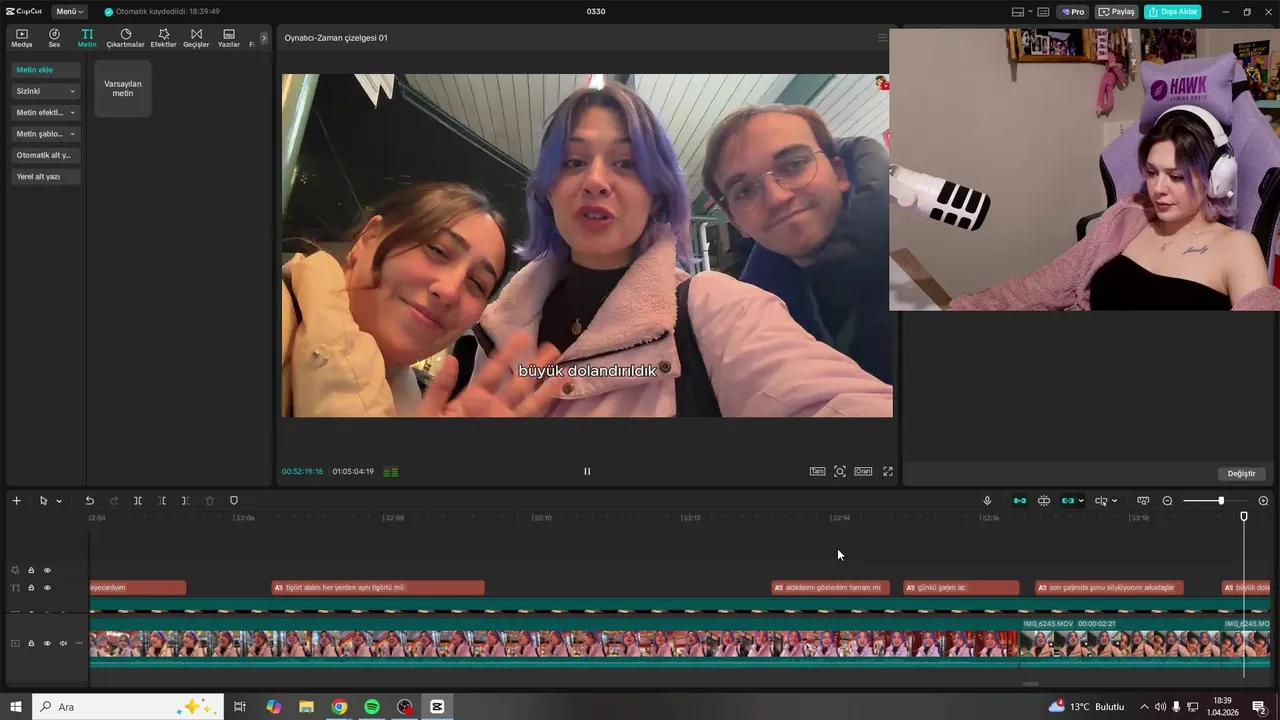The width and height of the screenshot is (1280, 720).
Task: Expand the Metin şablonları section
Action: pyautogui.click(x=46, y=134)
